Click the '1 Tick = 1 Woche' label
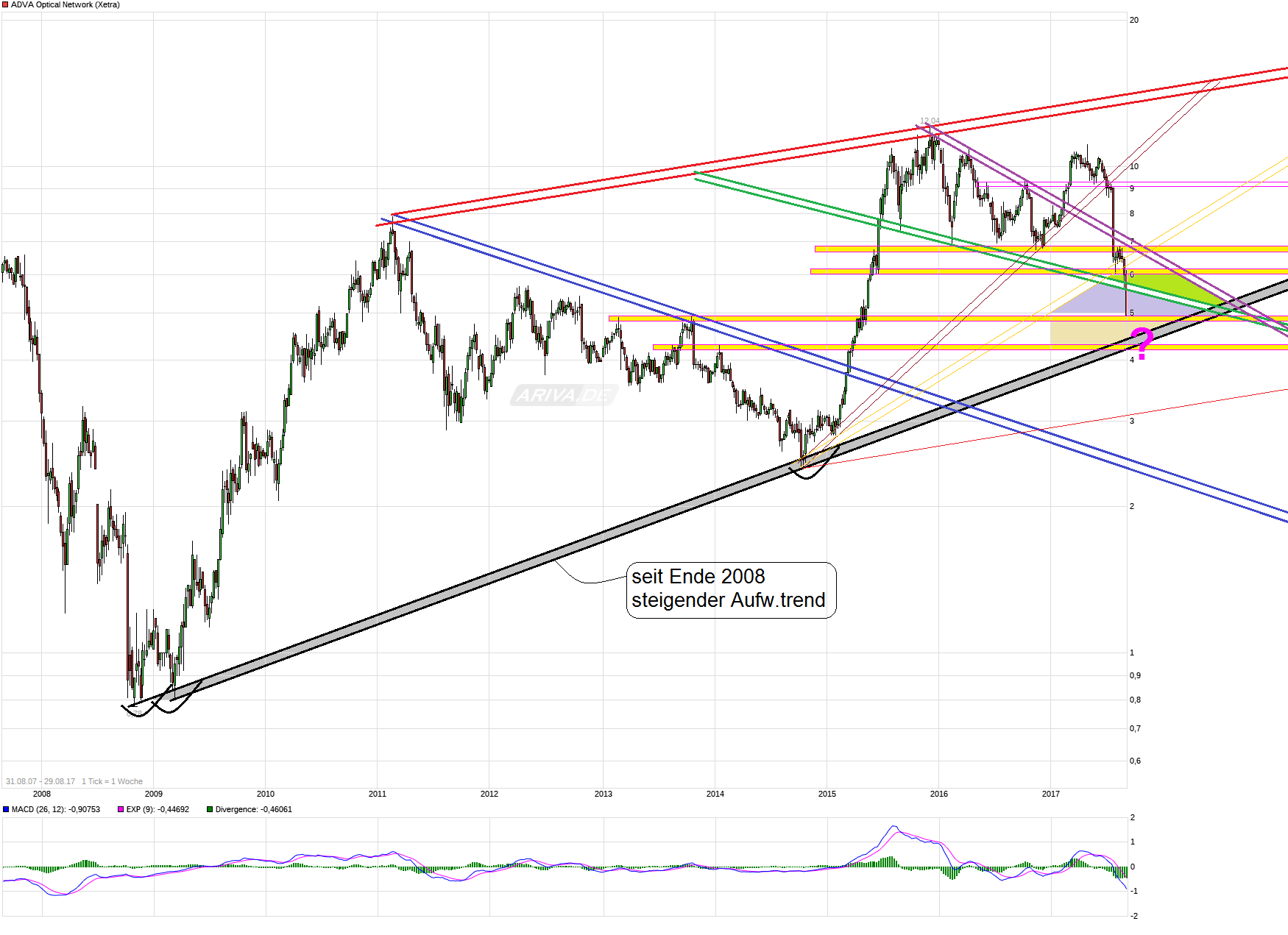 112,781
